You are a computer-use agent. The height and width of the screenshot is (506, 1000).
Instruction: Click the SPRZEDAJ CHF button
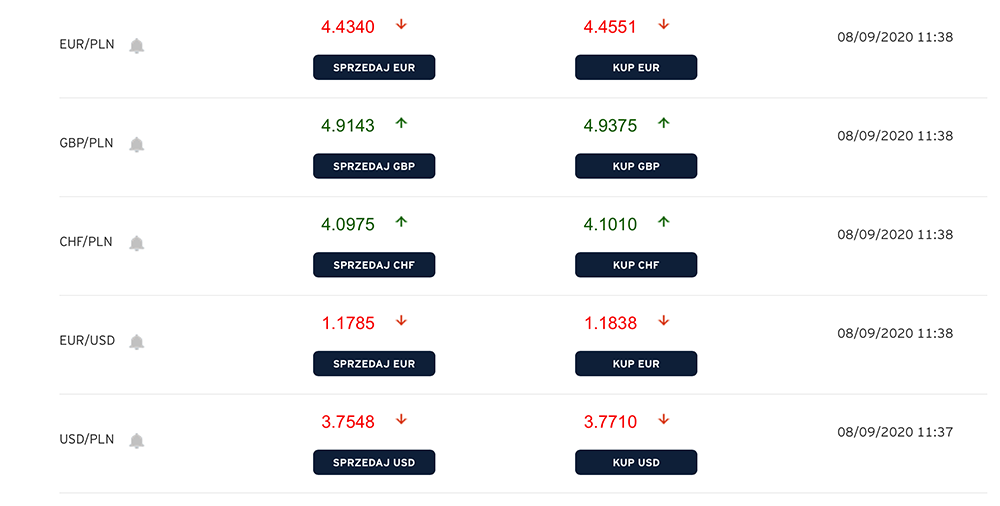374,265
